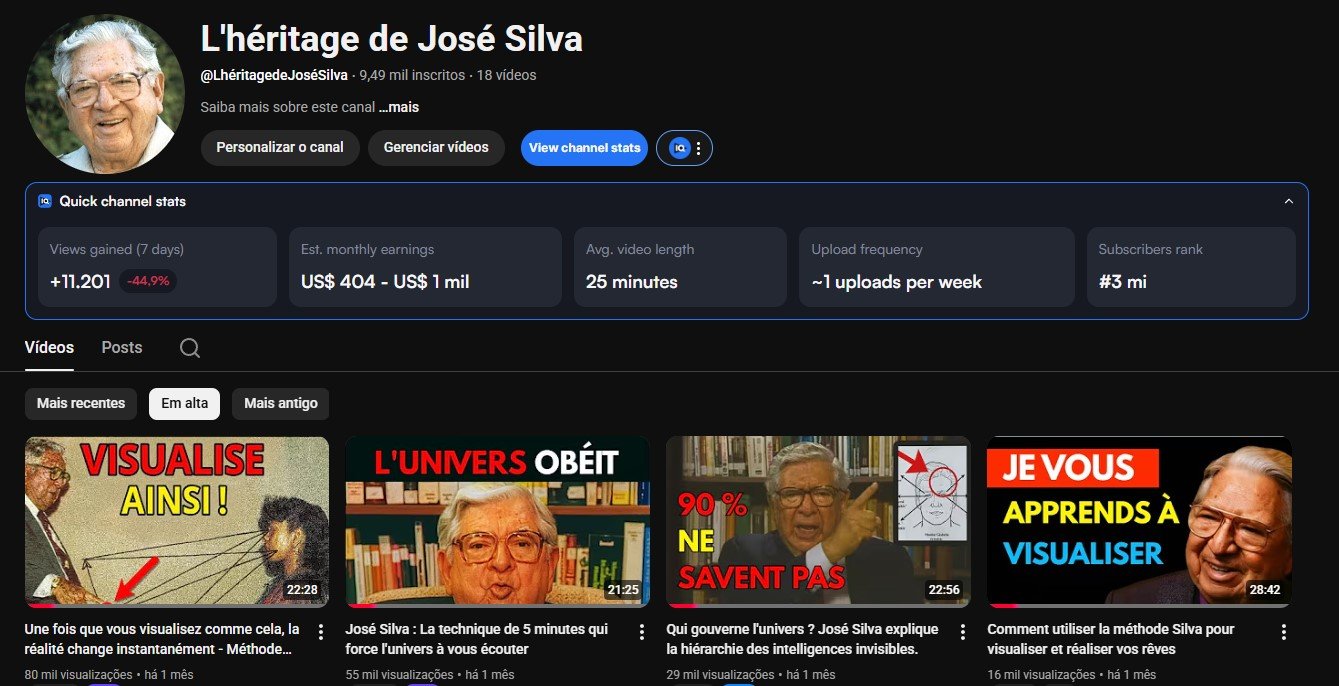
Task: Click '16 mil visualizações' text
Action: pyautogui.click(x=1041, y=675)
